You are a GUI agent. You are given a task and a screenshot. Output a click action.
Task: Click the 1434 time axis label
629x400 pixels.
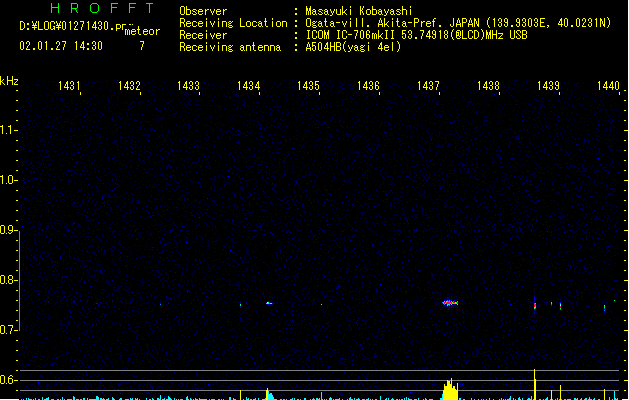(x=249, y=86)
